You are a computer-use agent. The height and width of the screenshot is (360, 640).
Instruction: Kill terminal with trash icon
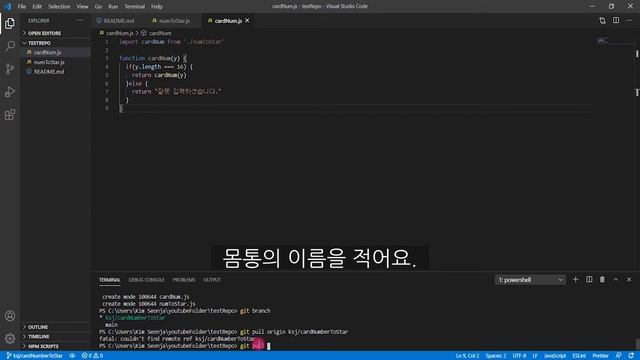coord(602,280)
